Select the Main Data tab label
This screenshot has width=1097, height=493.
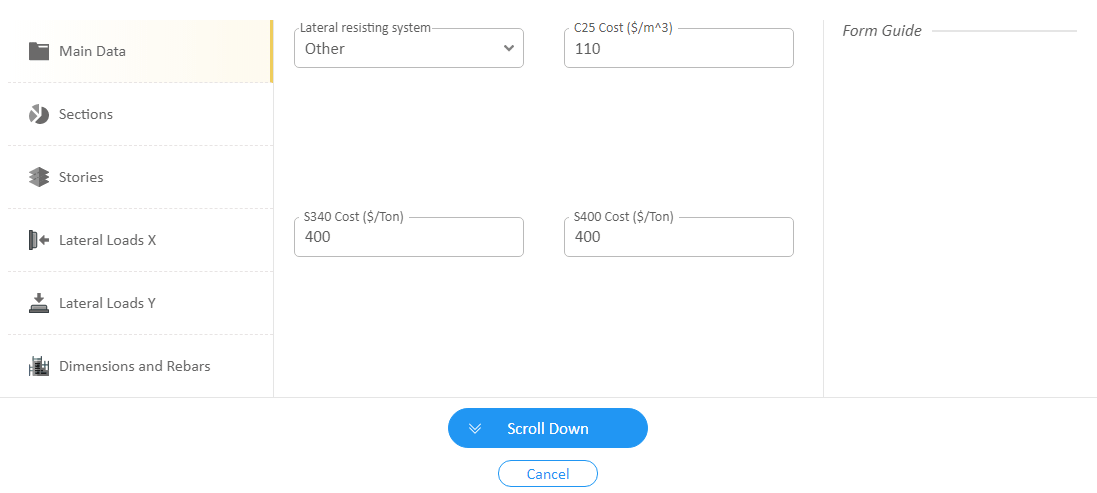pos(92,51)
